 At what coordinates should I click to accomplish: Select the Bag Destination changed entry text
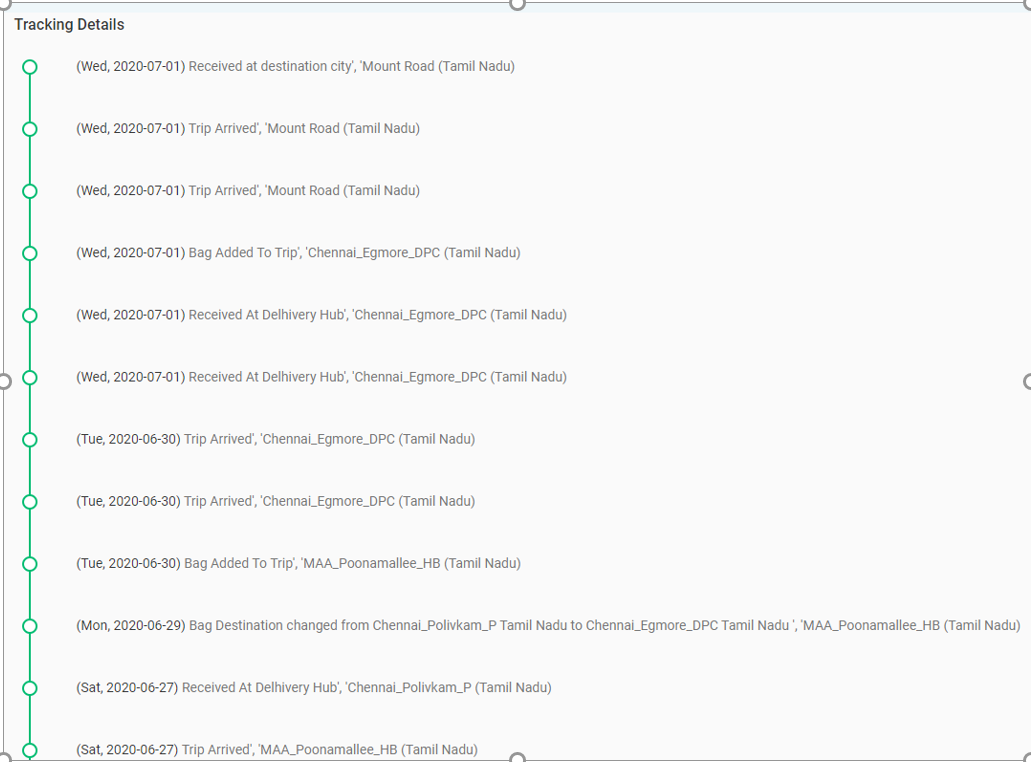[548, 626]
